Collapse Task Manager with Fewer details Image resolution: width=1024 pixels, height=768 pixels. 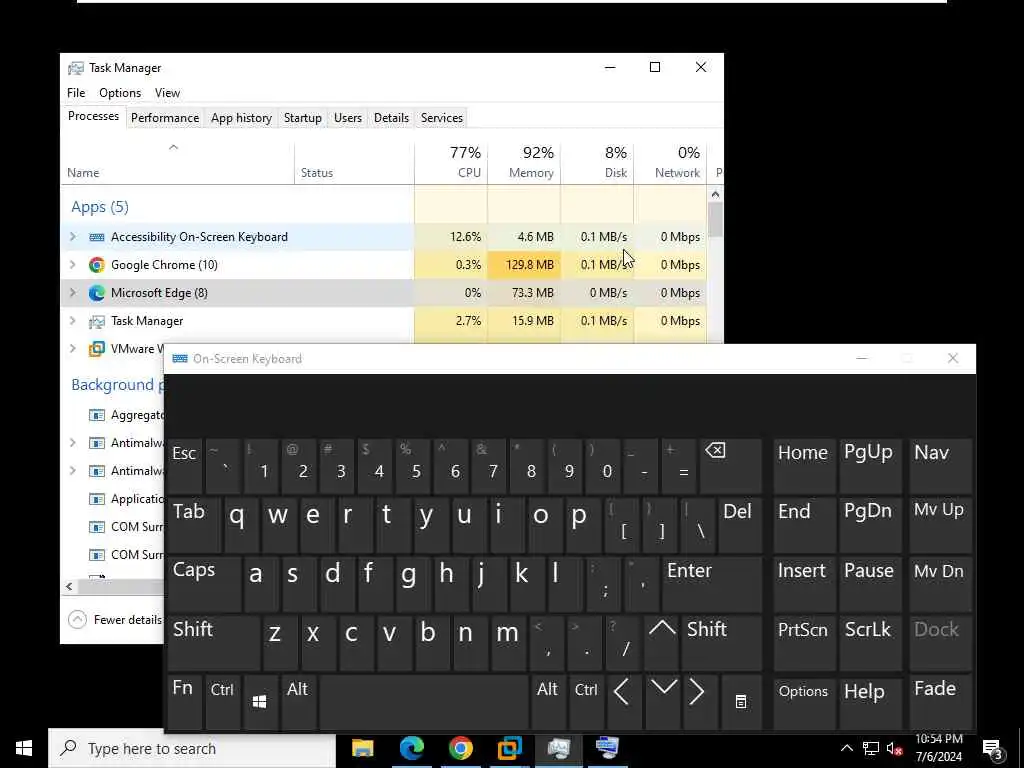coord(115,619)
